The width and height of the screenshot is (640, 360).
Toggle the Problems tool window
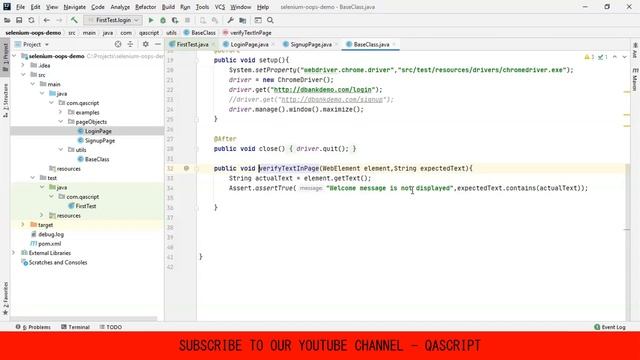click(x=33, y=327)
